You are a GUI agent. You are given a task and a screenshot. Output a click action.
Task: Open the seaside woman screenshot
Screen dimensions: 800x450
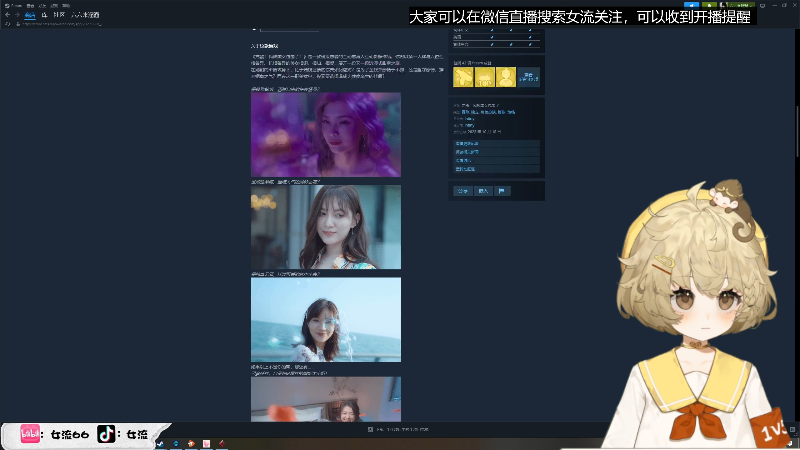[x=326, y=320]
